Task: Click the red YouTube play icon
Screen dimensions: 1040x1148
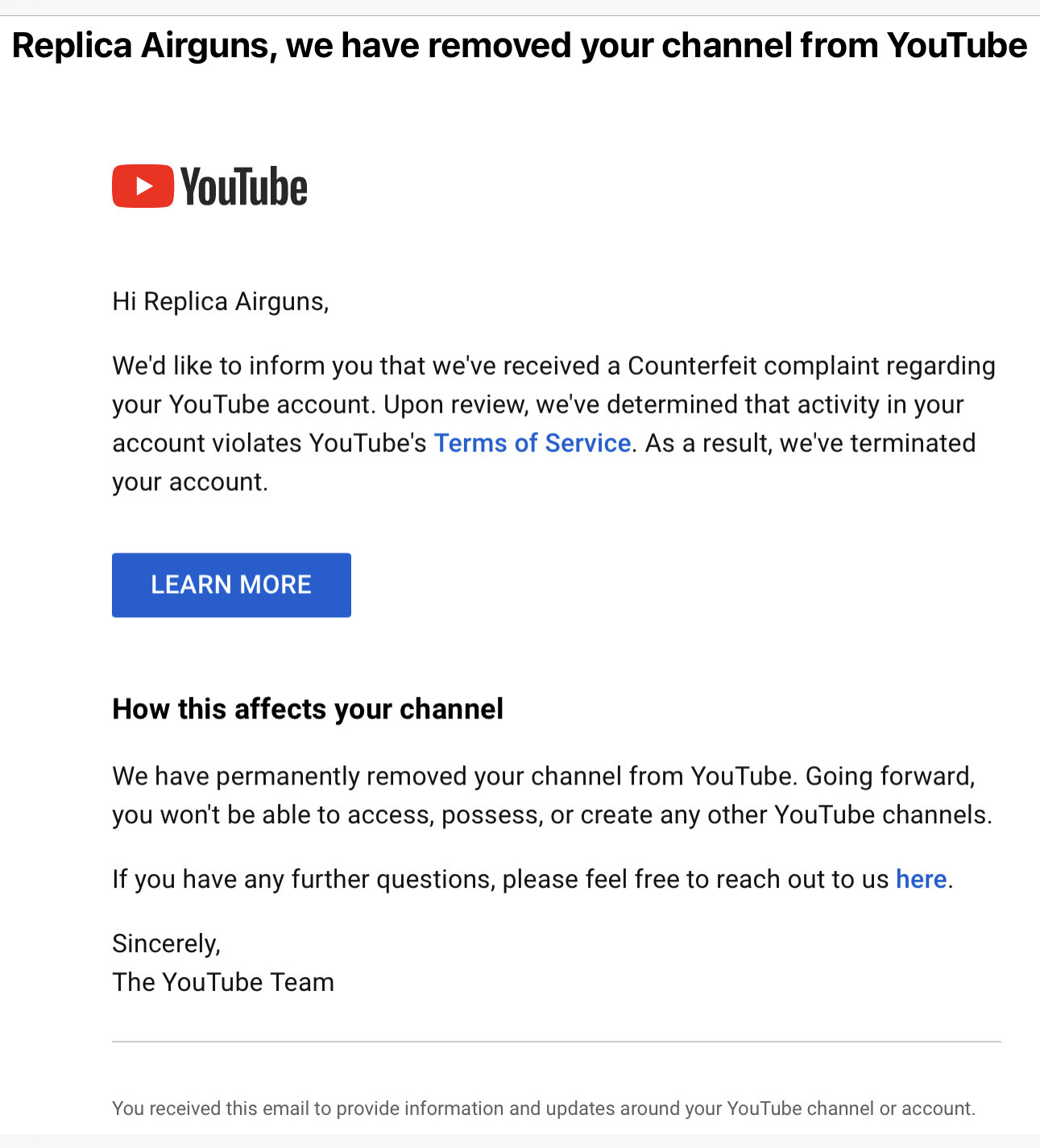Action: (143, 186)
